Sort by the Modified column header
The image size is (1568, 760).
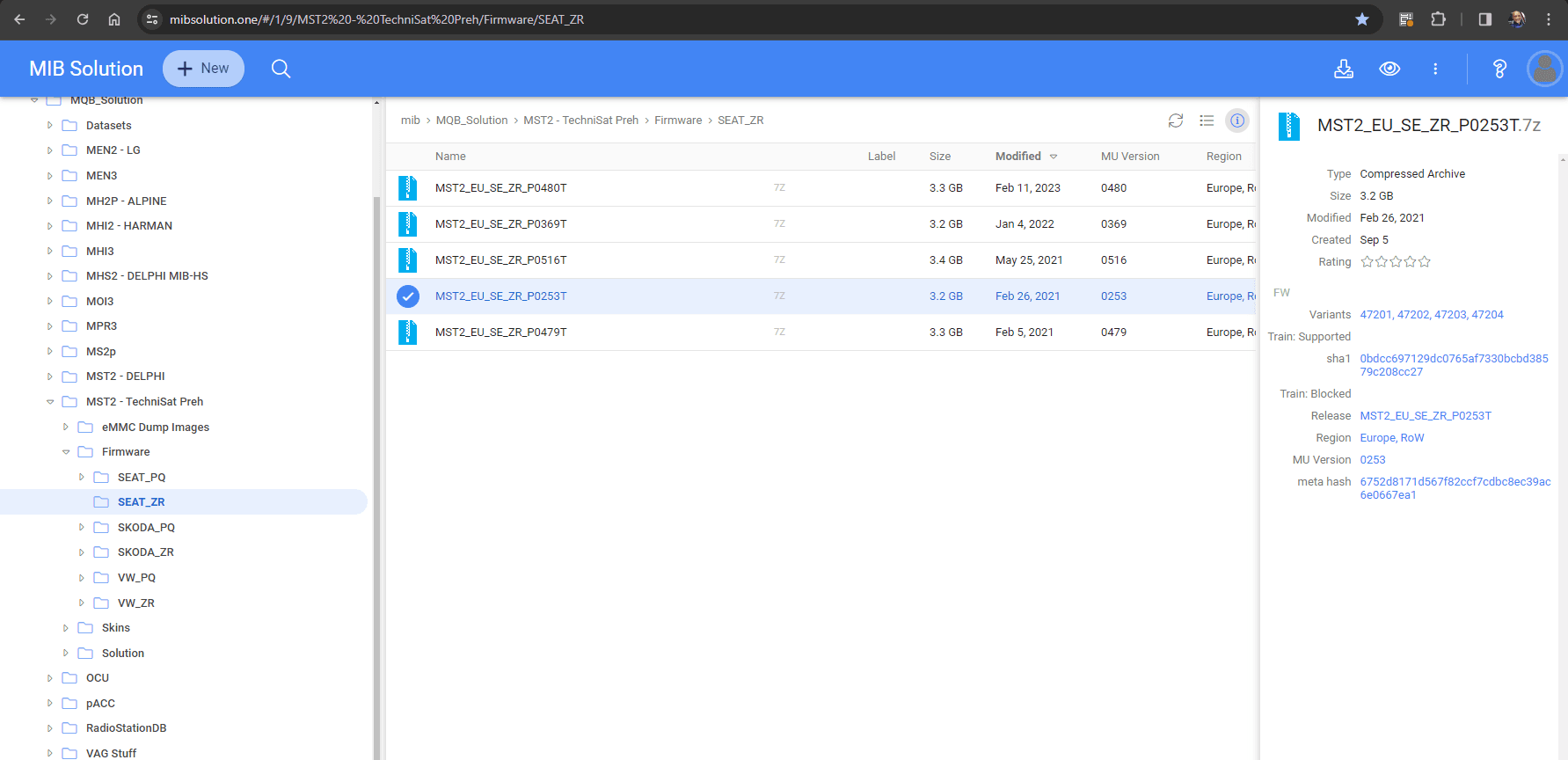[1018, 157]
